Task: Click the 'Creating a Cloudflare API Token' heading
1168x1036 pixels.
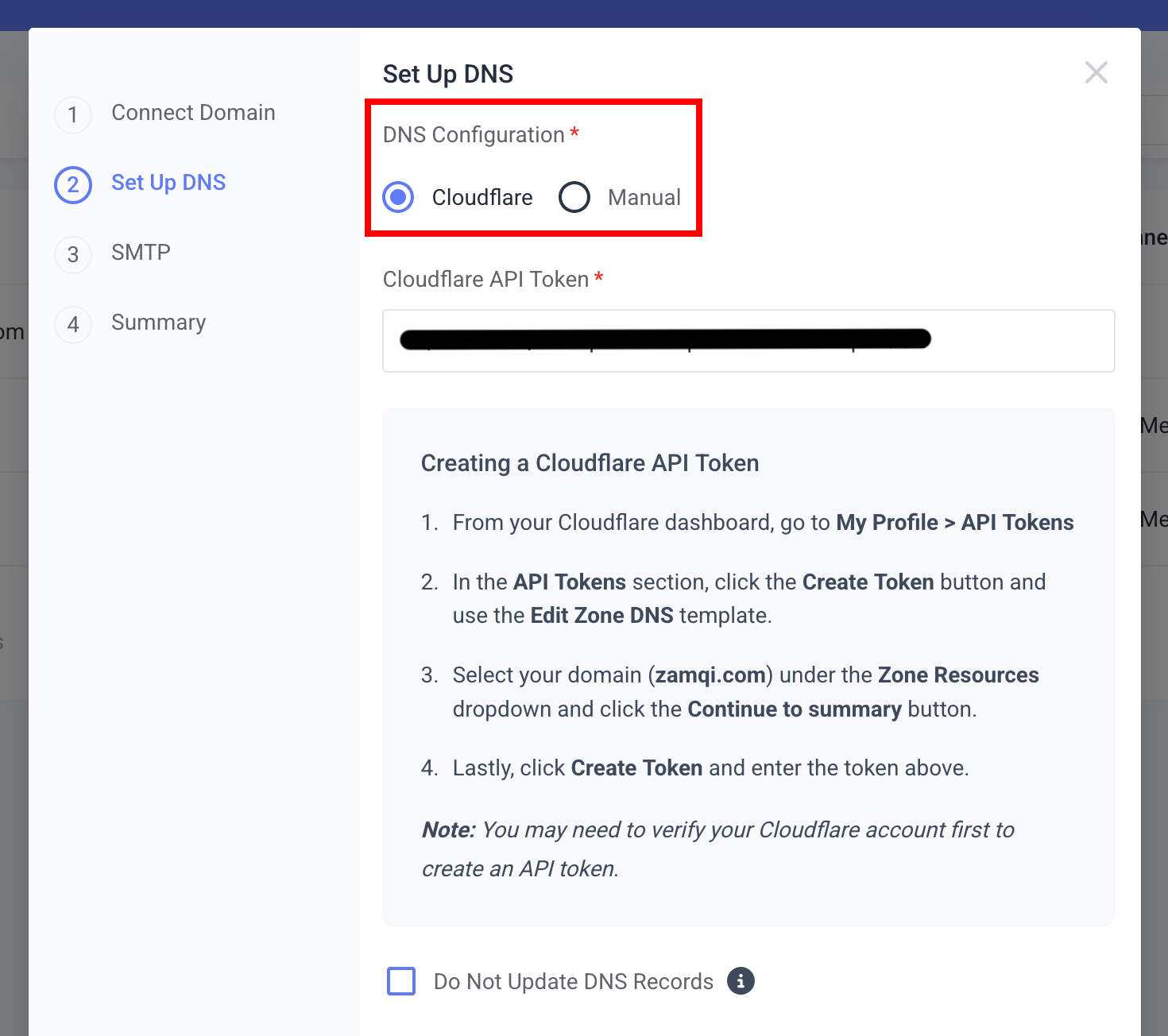Action: coord(590,463)
